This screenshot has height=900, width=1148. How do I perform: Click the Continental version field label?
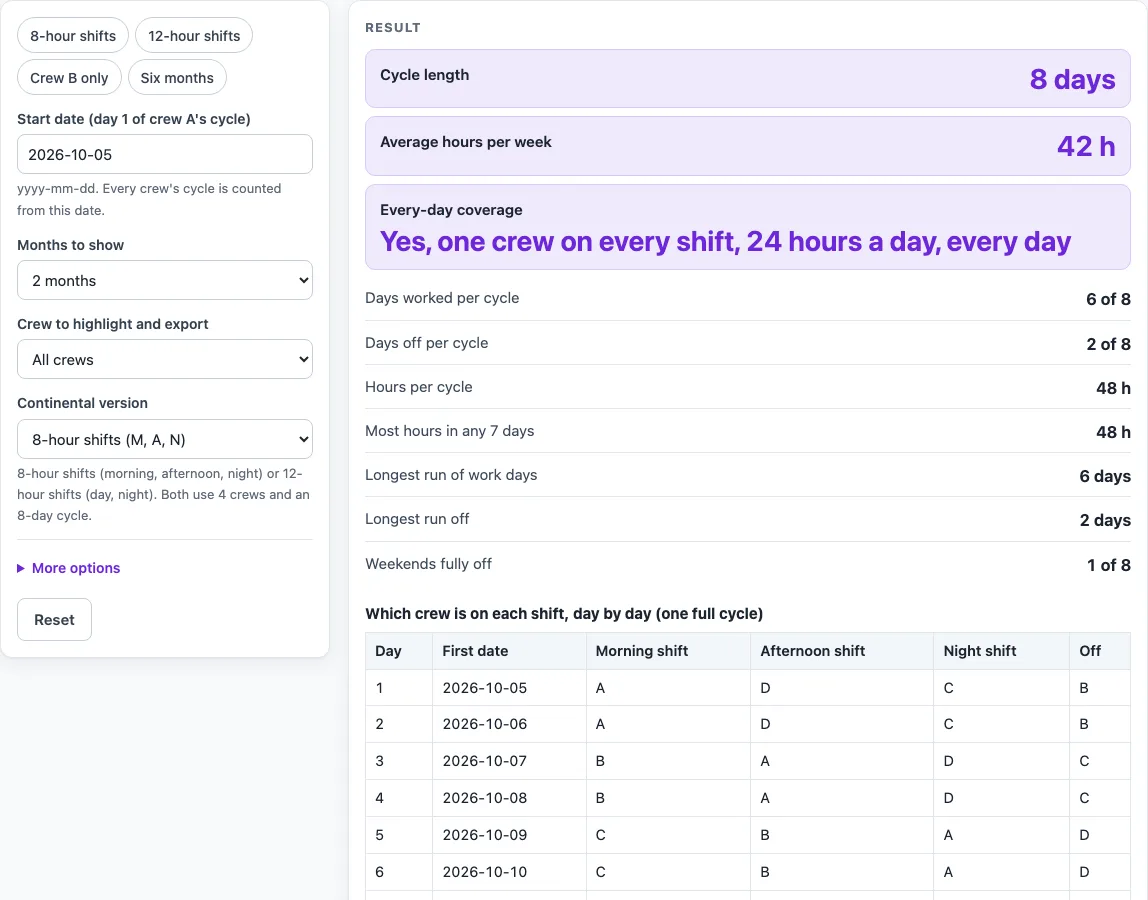tap(83, 403)
